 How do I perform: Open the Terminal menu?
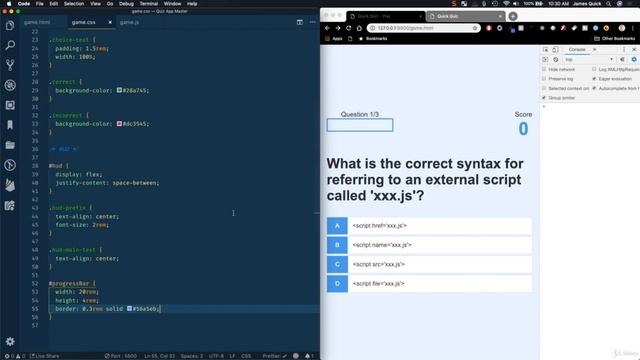pyautogui.click(x=149, y=4)
